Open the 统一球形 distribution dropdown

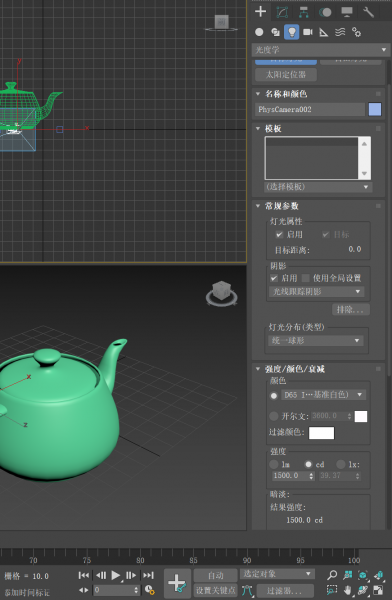pyautogui.click(x=315, y=341)
